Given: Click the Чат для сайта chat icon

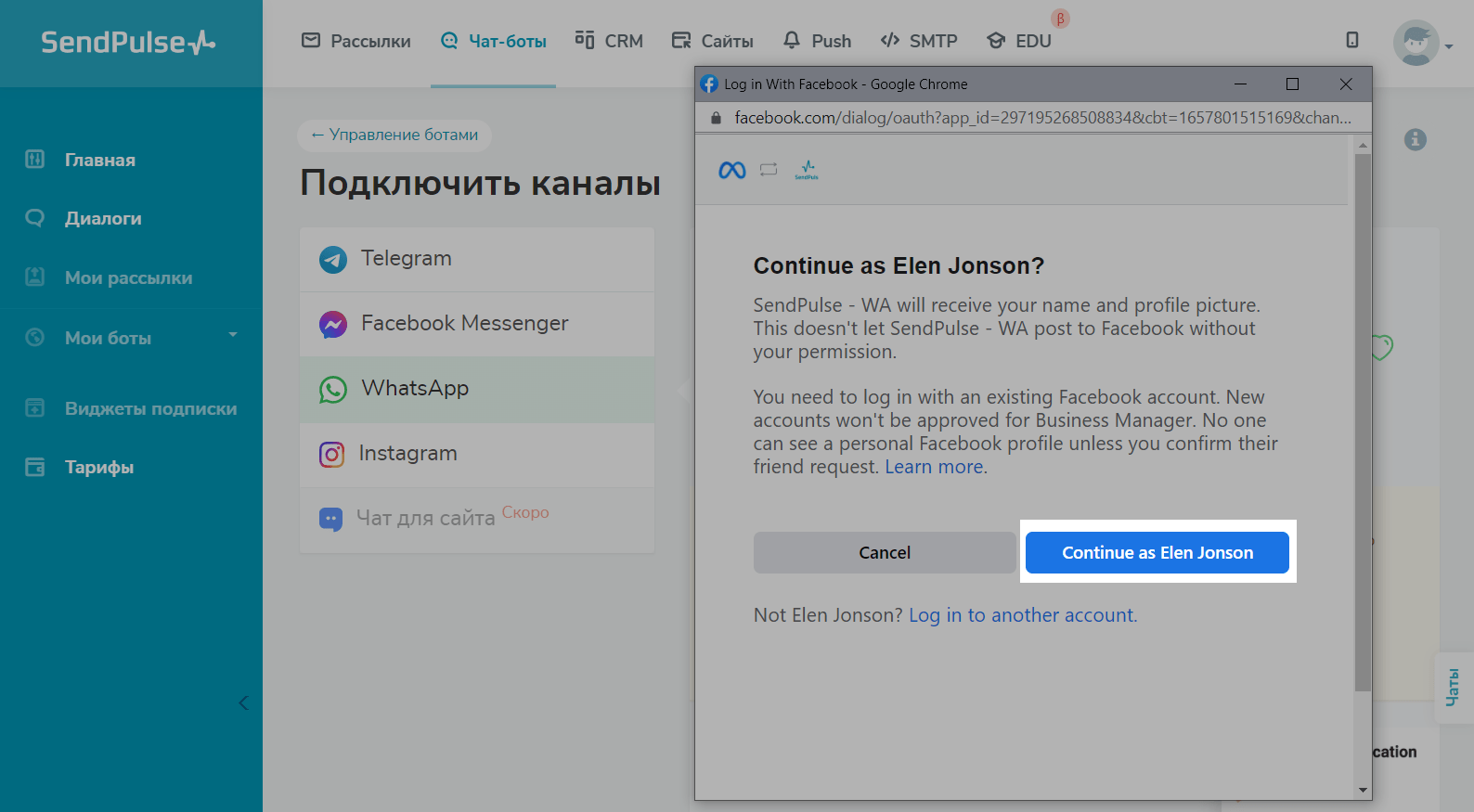Looking at the screenshot, I should click(x=330, y=519).
